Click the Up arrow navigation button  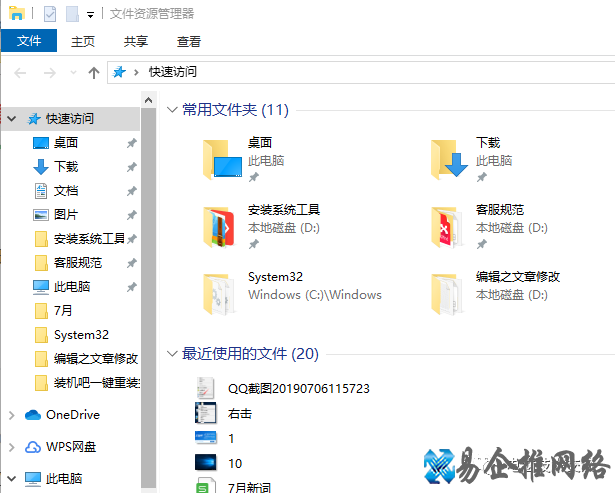click(x=94, y=72)
